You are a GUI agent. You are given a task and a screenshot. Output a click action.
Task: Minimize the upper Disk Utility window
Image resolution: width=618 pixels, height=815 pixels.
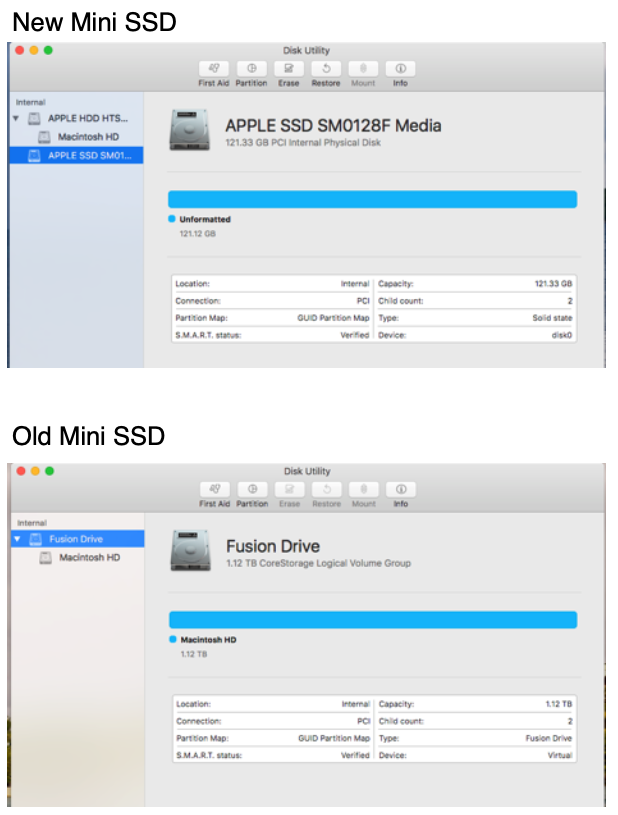point(34,50)
